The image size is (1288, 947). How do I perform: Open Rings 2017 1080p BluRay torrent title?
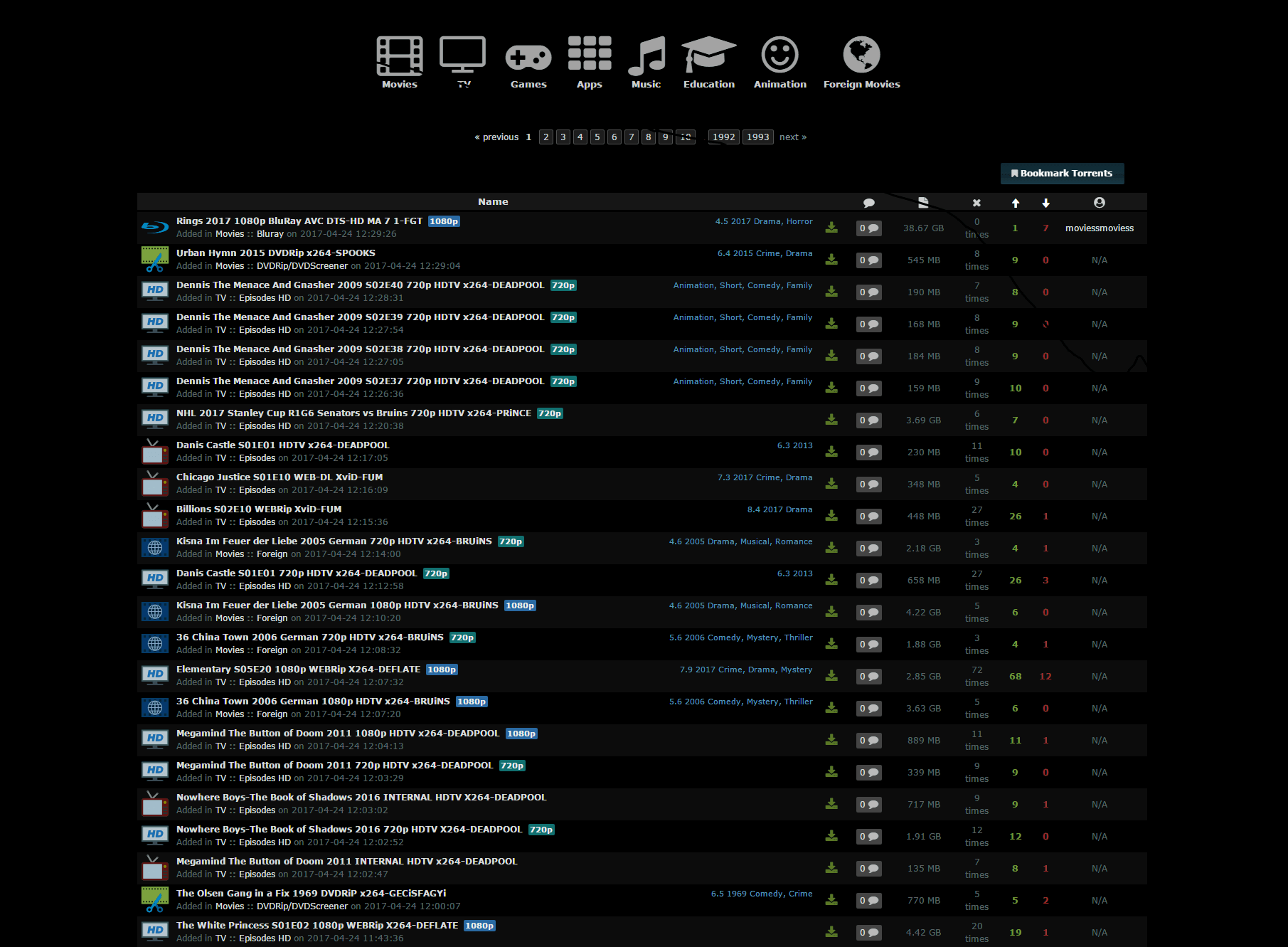coord(299,221)
